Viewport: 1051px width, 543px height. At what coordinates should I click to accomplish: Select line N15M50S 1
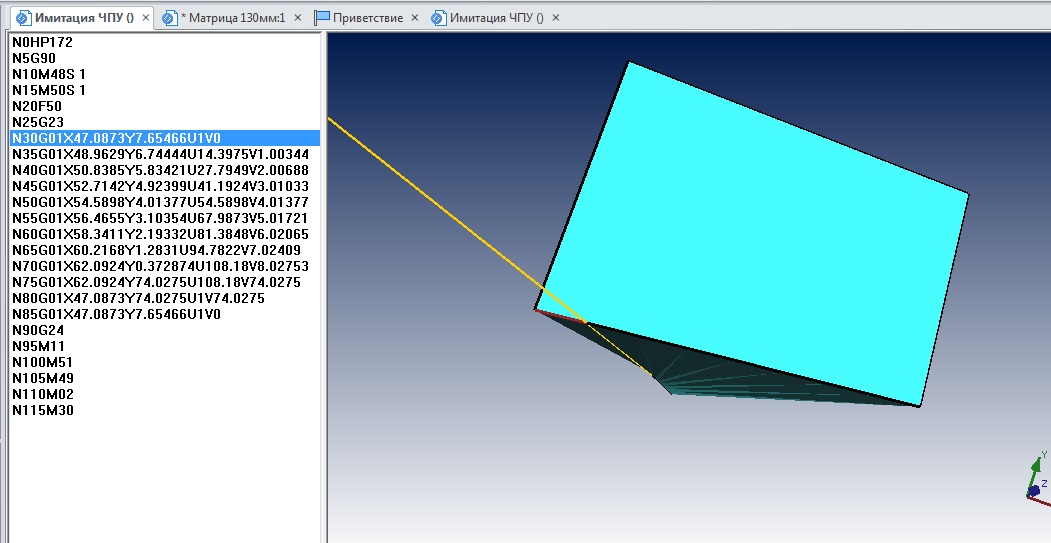(x=165, y=90)
